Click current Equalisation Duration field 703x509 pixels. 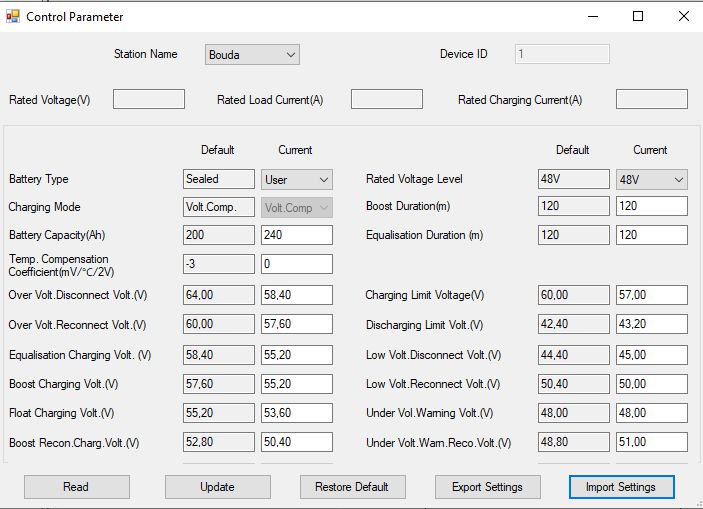[651, 236]
